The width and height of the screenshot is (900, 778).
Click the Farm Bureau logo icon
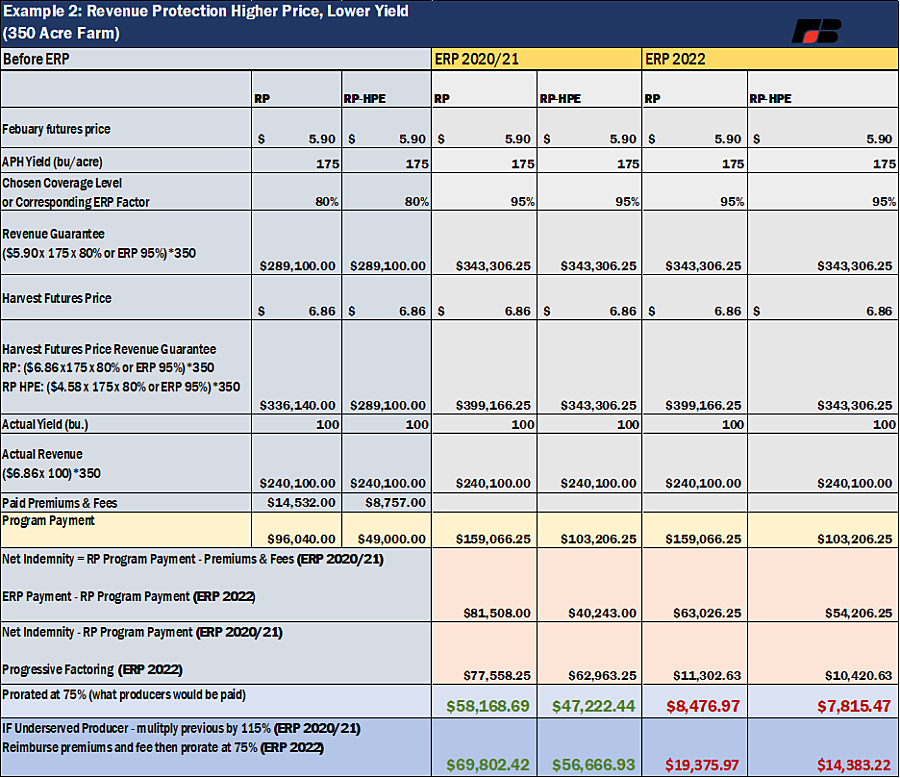(817, 31)
